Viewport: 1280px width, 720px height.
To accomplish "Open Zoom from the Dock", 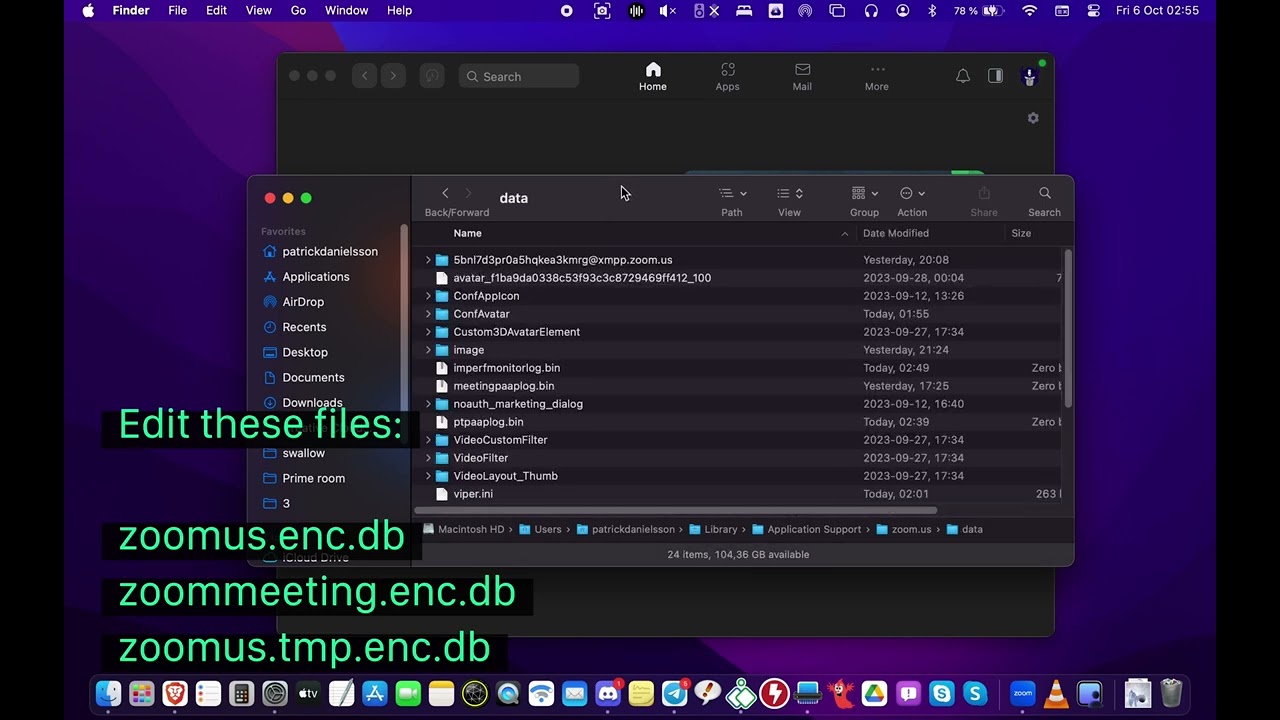I will [1022, 693].
